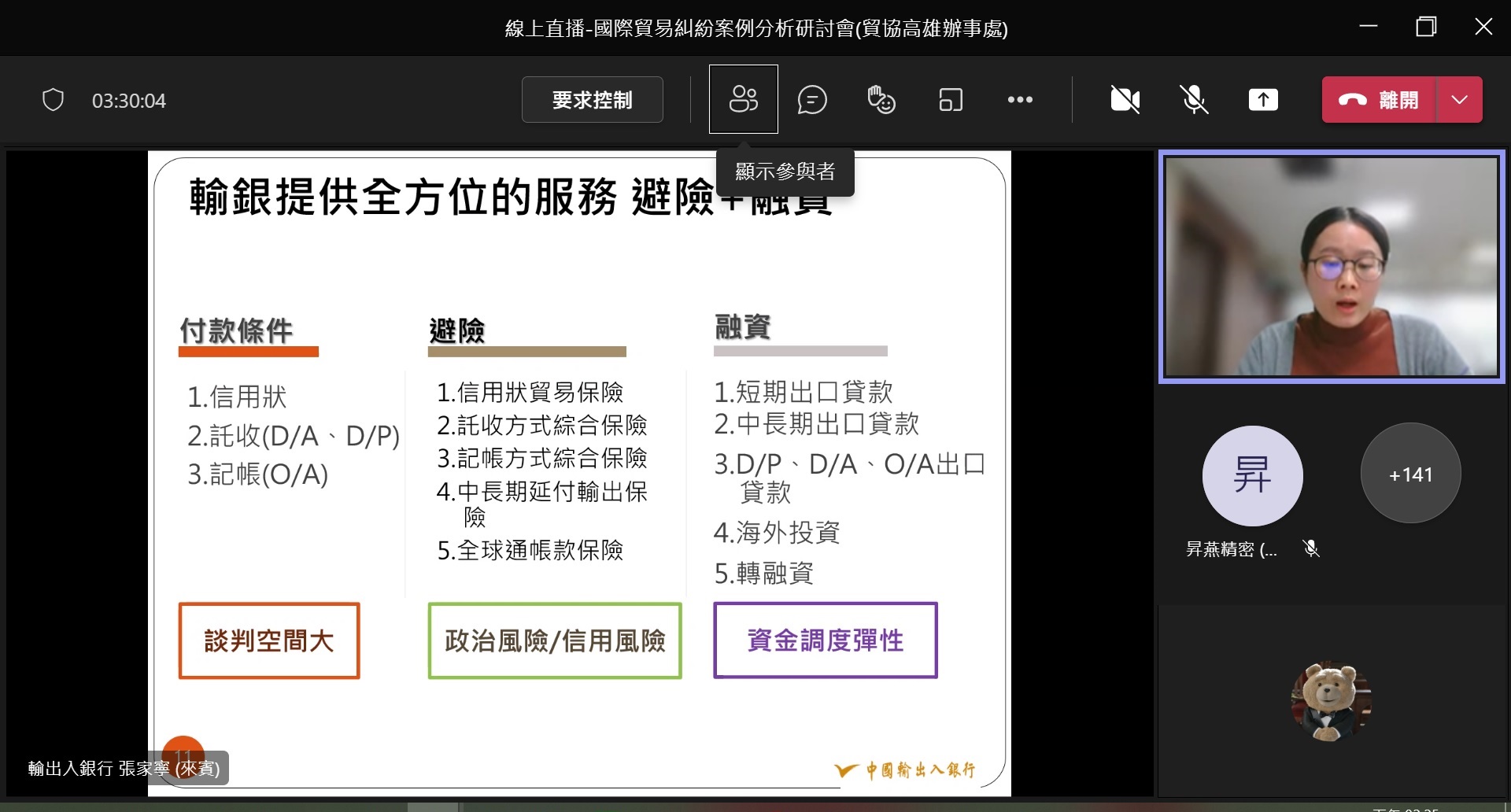The width and height of the screenshot is (1511, 812).
Task: Turn on the camera
Action: point(1125,100)
